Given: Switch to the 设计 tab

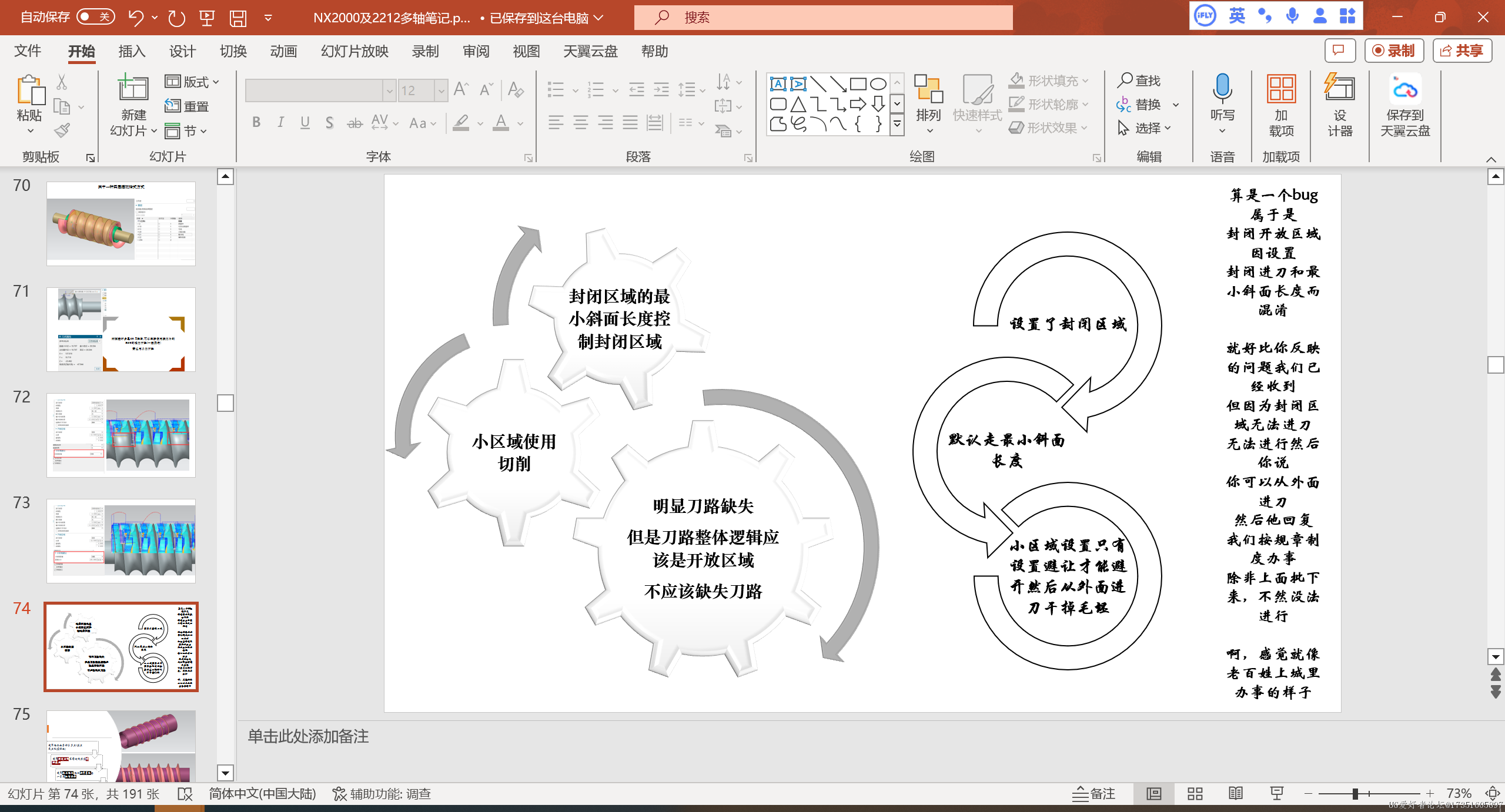Looking at the screenshot, I should click(182, 52).
